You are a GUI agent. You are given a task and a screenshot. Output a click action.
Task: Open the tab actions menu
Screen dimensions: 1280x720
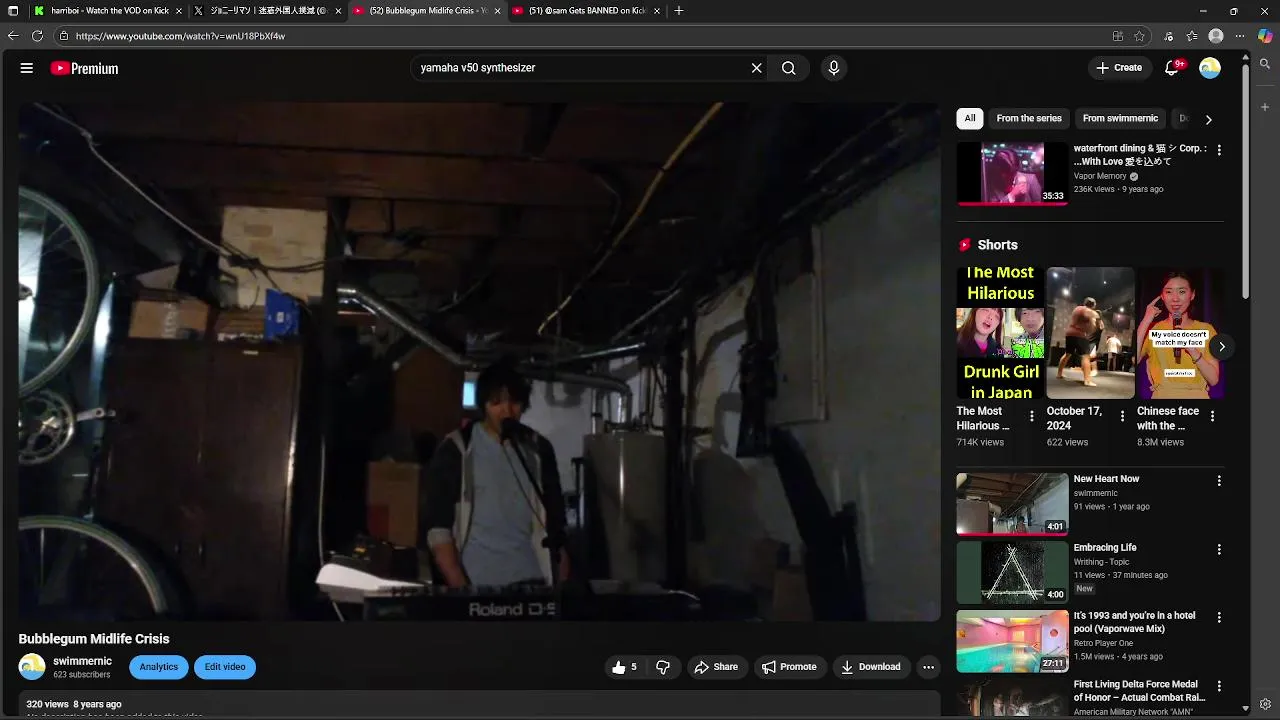click(13, 11)
